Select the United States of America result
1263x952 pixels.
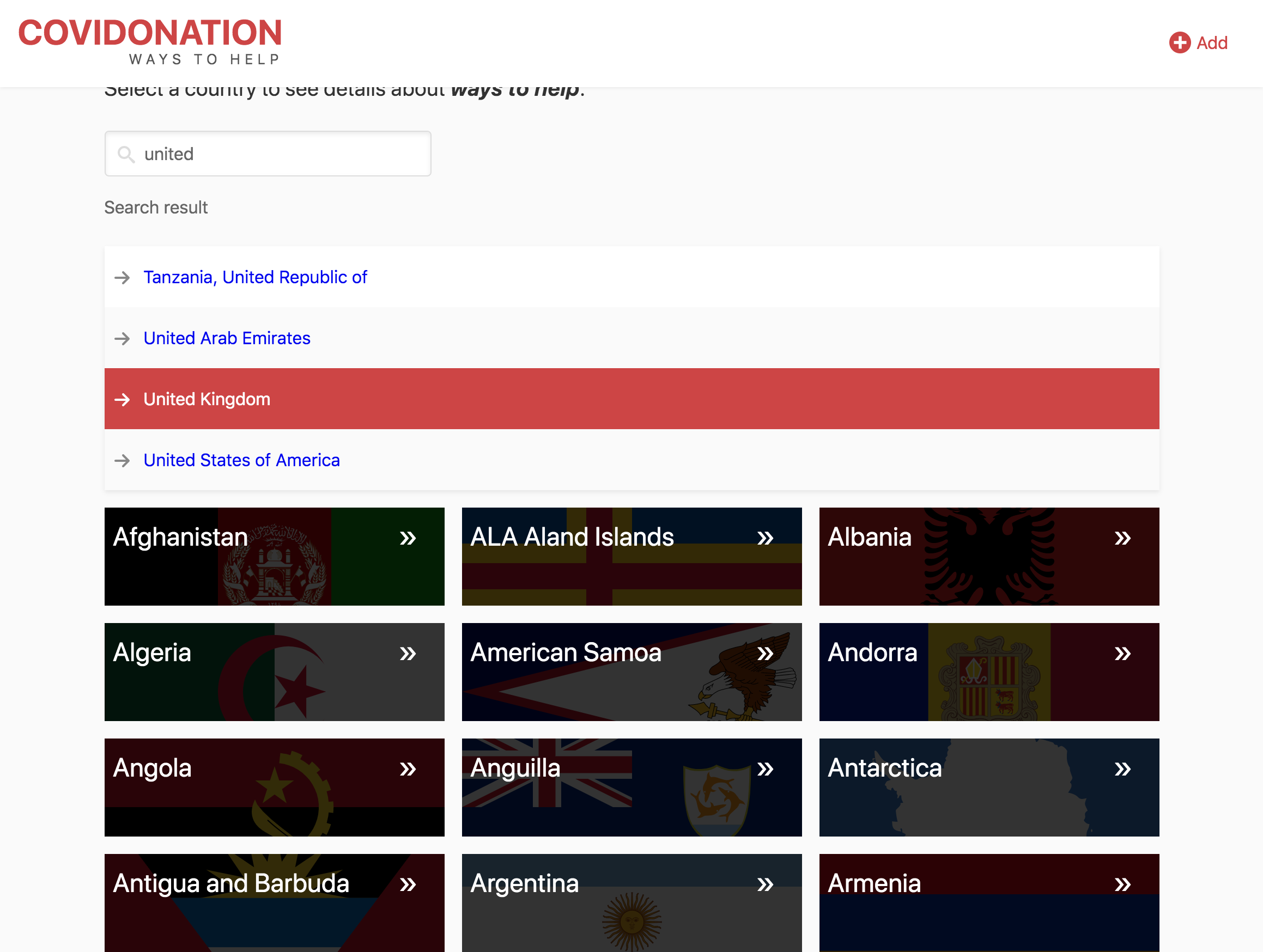(x=241, y=460)
